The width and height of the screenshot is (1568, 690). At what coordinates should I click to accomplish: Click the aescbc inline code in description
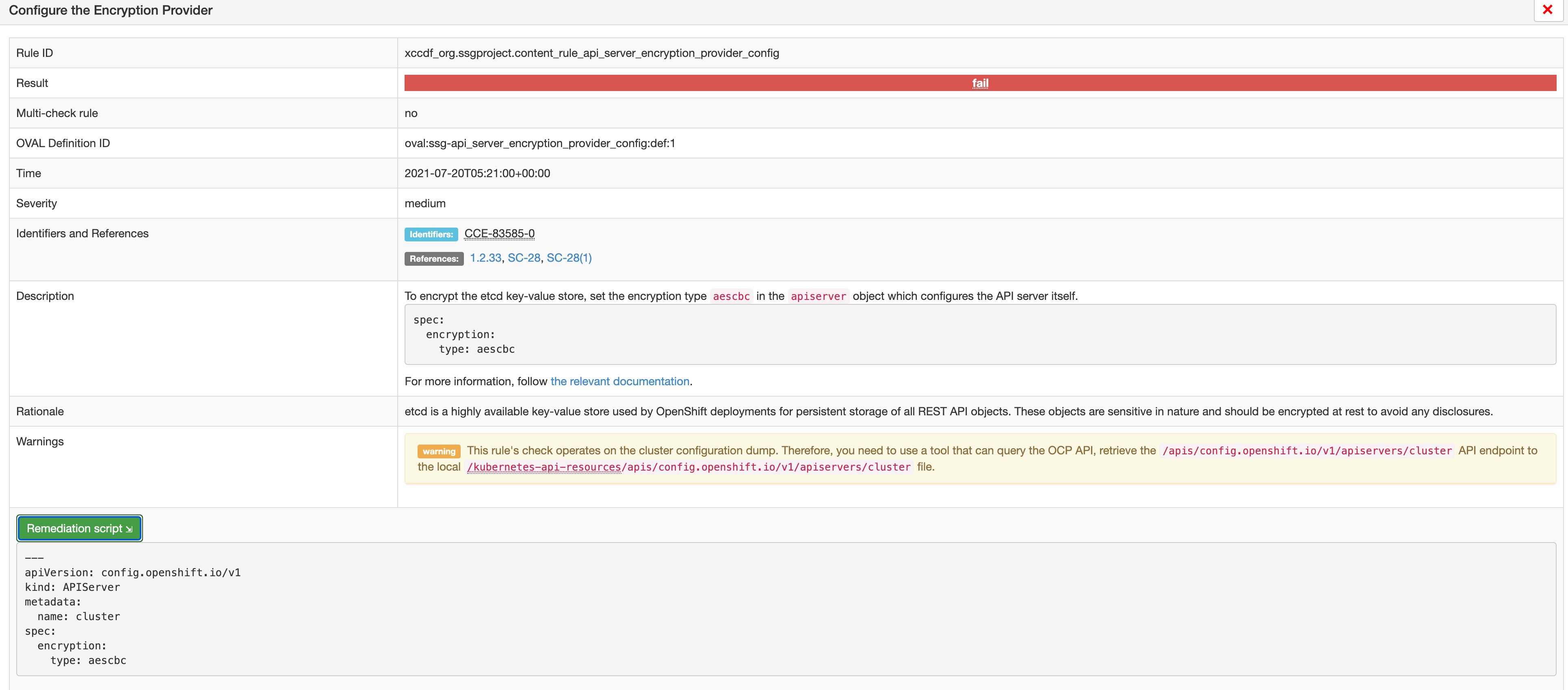tap(731, 296)
